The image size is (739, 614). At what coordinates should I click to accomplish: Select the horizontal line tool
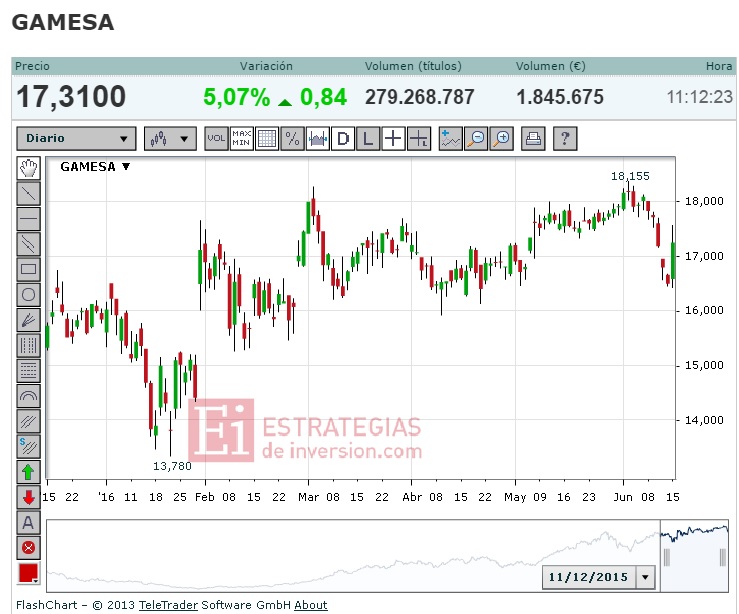click(x=28, y=219)
